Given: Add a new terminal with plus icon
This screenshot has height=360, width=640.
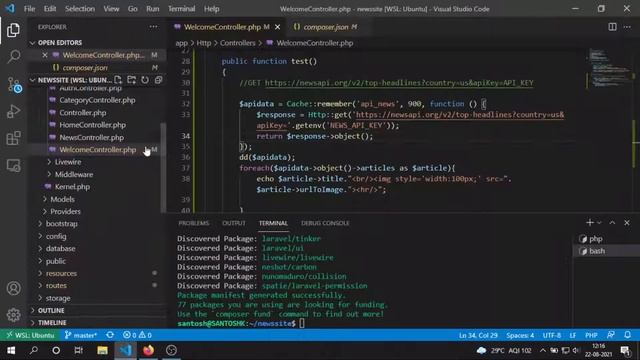Looking at the screenshot, I should coord(589,223).
